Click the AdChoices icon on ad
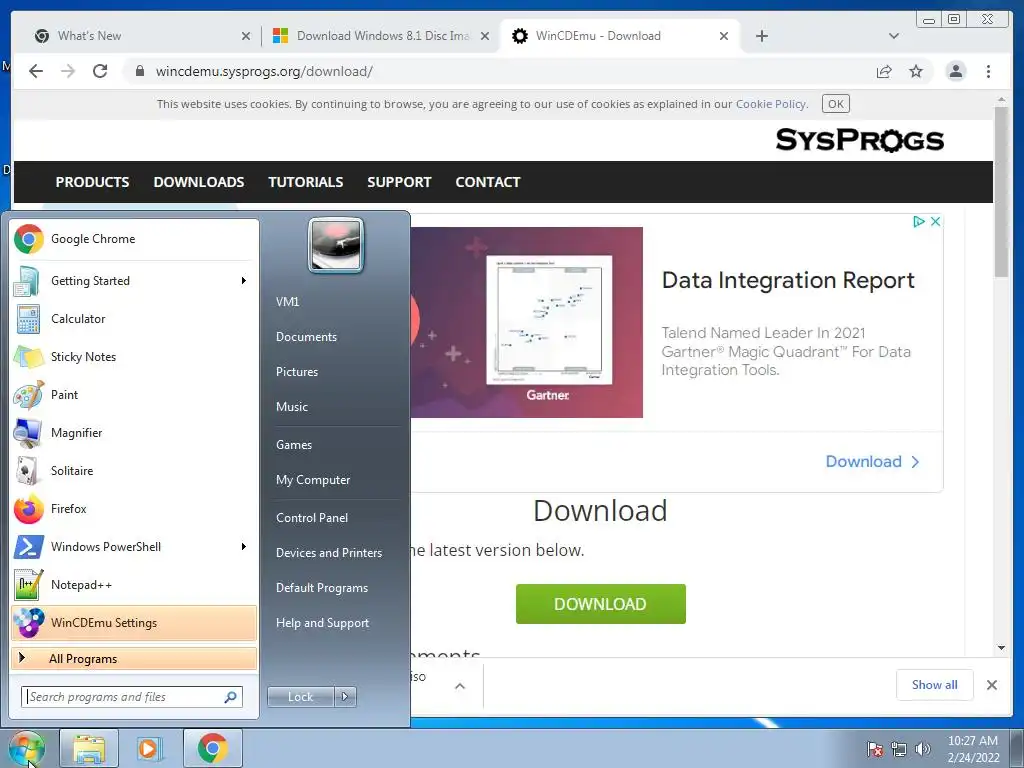The image size is (1024, 768). tap(919, 221)
